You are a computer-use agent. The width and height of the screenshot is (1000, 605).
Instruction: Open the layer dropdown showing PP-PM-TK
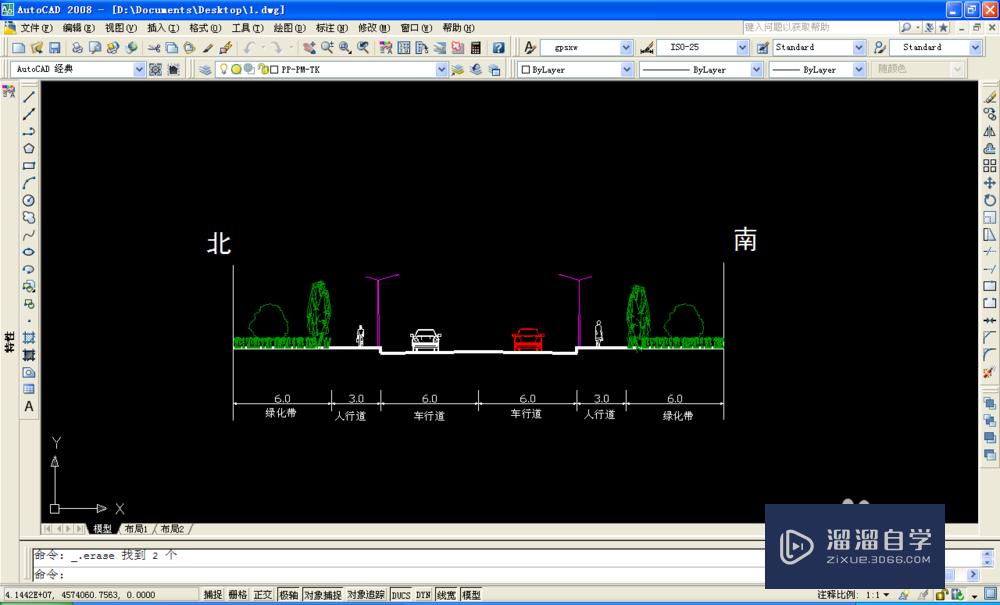[441, 69]
